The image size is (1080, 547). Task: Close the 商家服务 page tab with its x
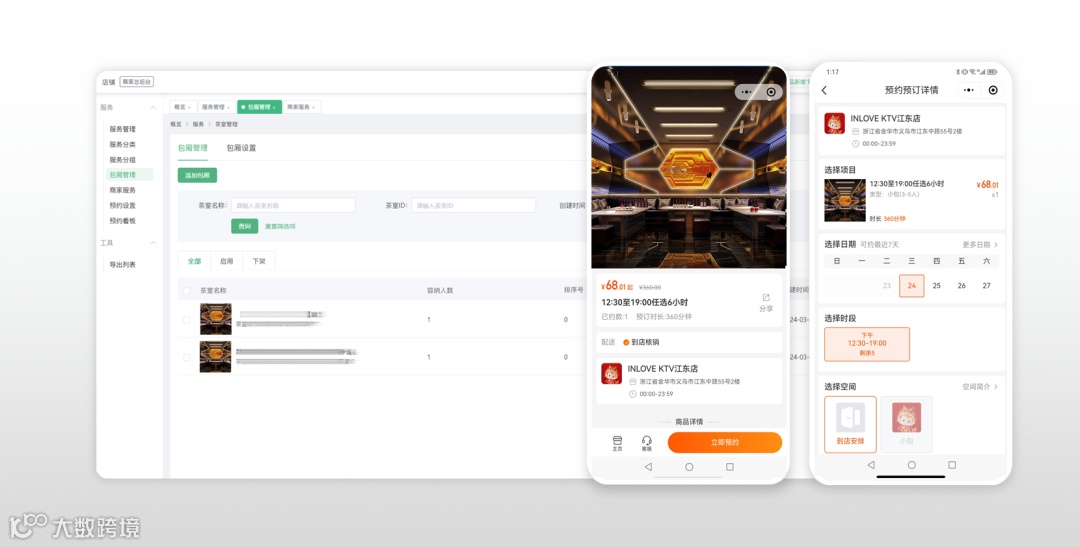point(313,107)
